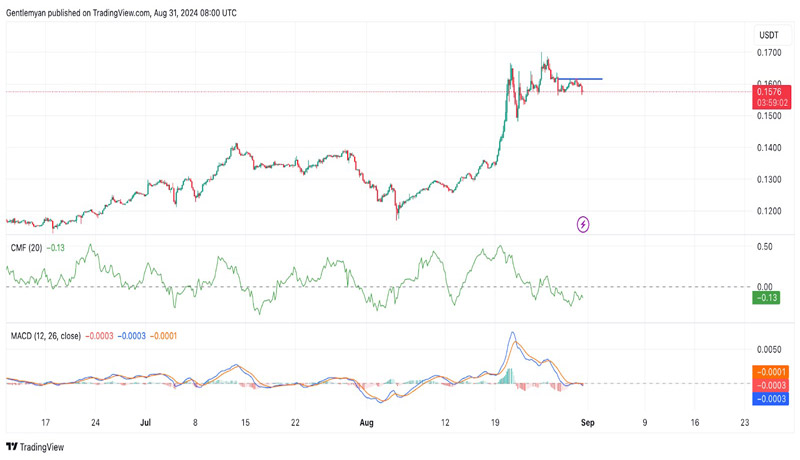The image size is (800, 460).
Task: Click the 17 date label on time axis
Action: (x=45, y=423)
